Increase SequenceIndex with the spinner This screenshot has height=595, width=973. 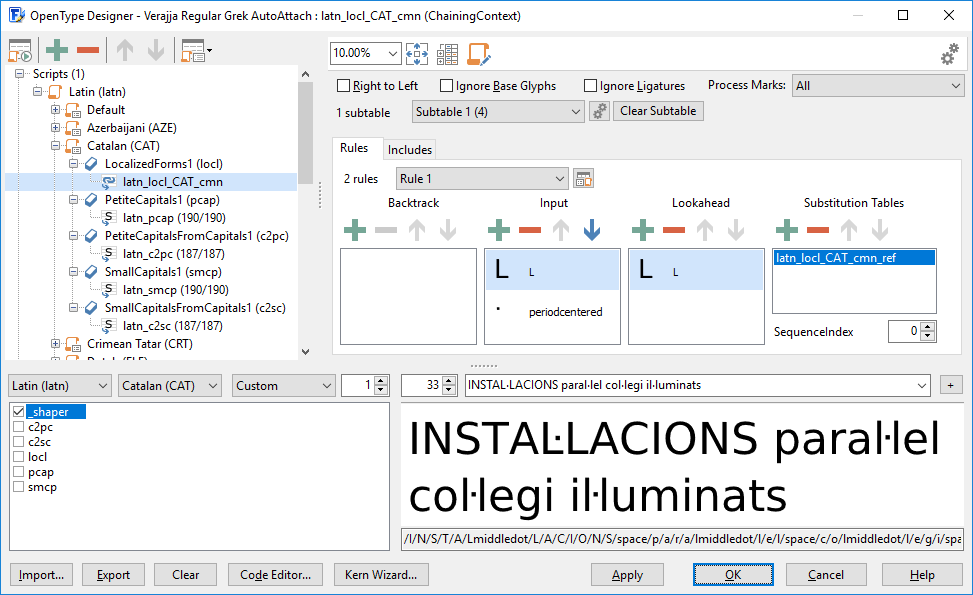[928, 327]
